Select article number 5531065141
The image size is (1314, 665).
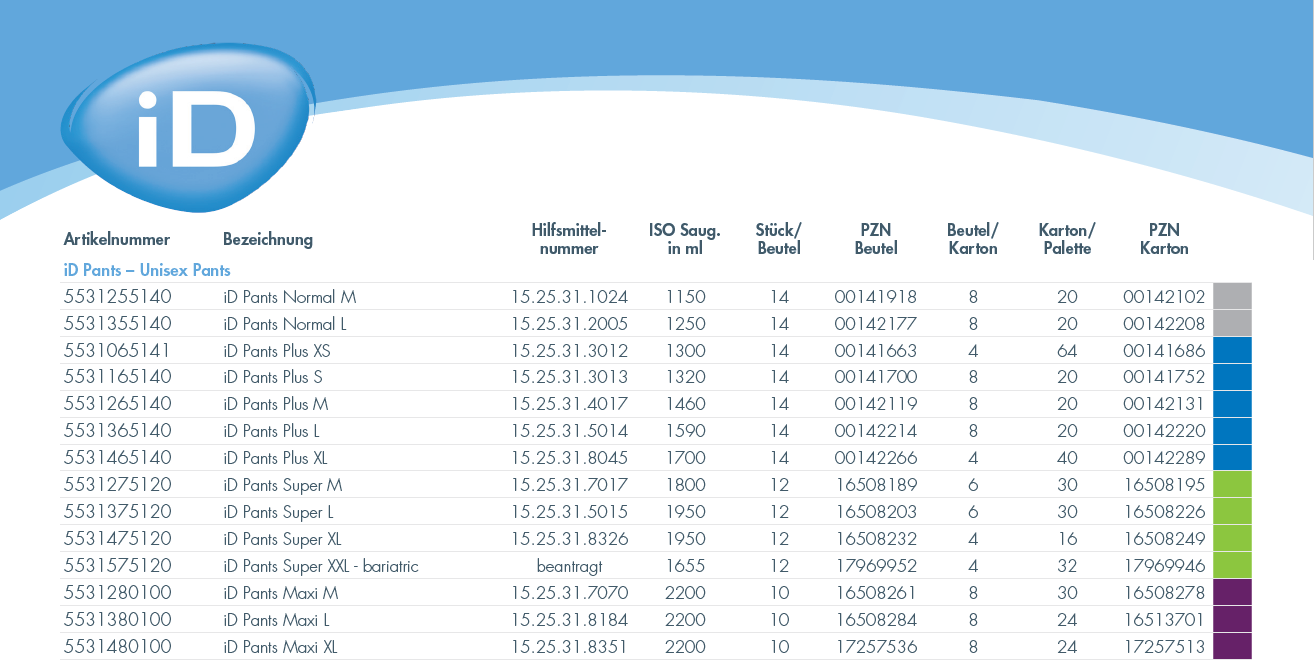coord(118,351)
